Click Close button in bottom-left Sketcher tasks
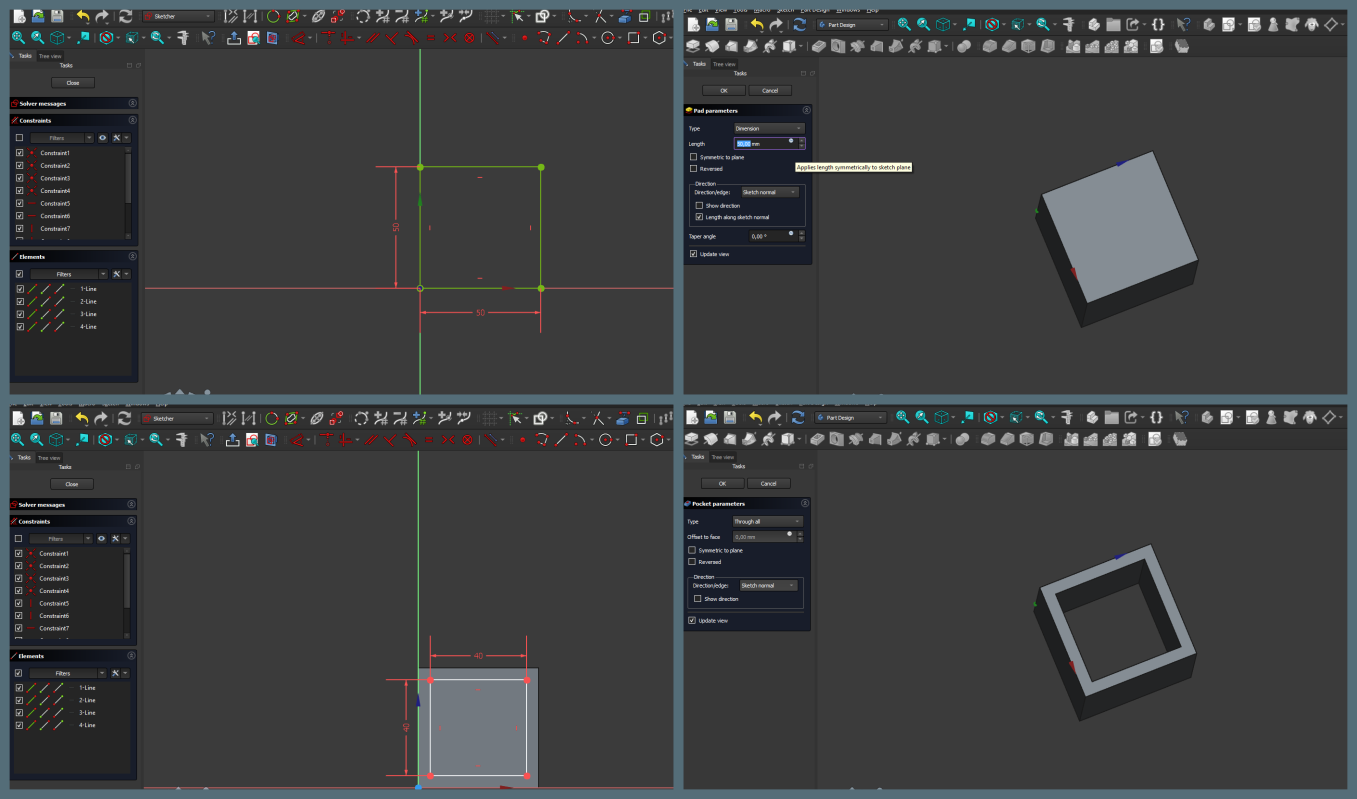The image size is (1357, 799). 71,484
